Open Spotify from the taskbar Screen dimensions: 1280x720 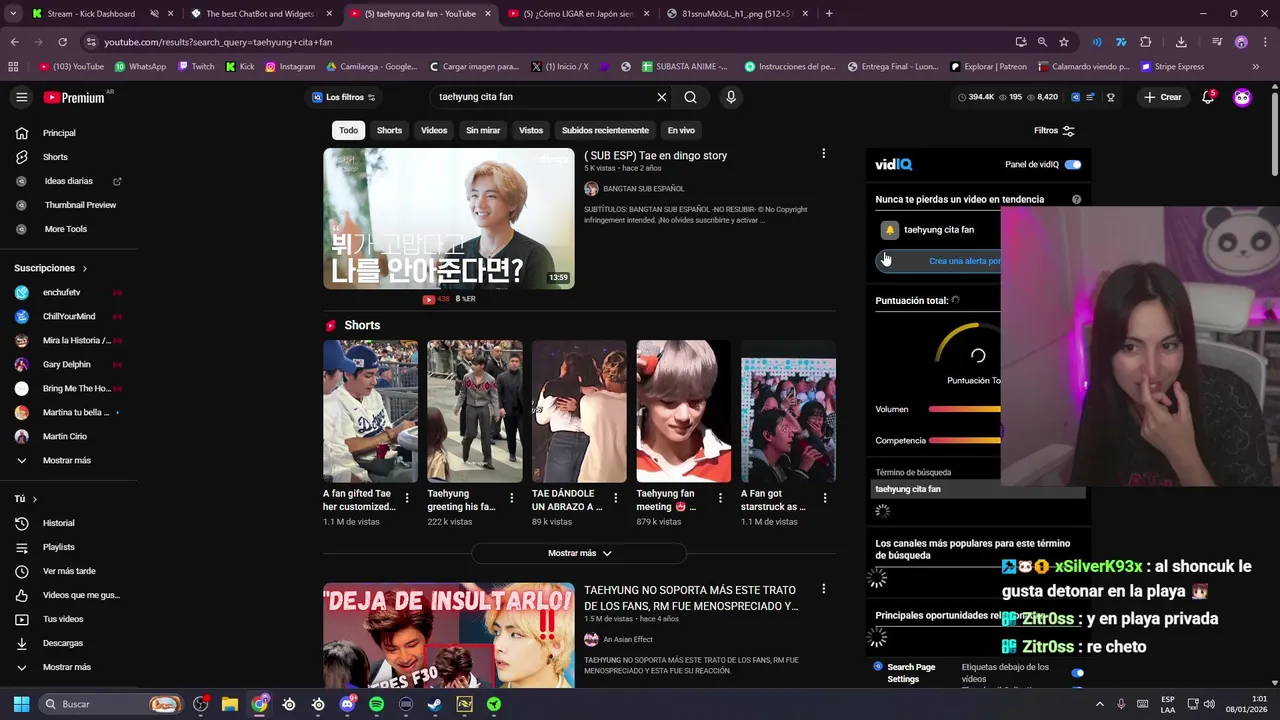pyautogui.click(x=376, y=704)
